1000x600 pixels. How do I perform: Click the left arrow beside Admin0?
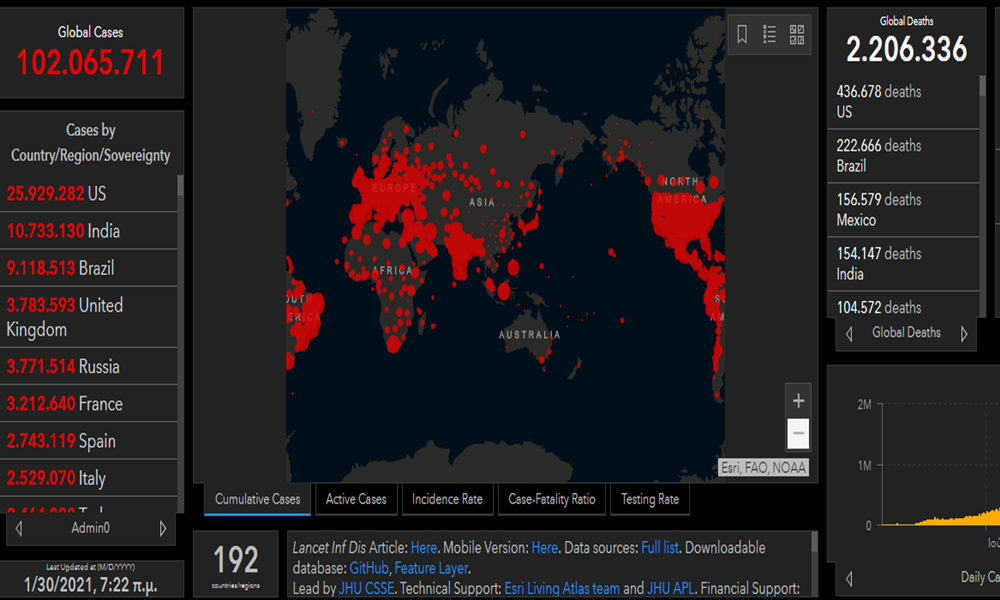pos(21,528)
